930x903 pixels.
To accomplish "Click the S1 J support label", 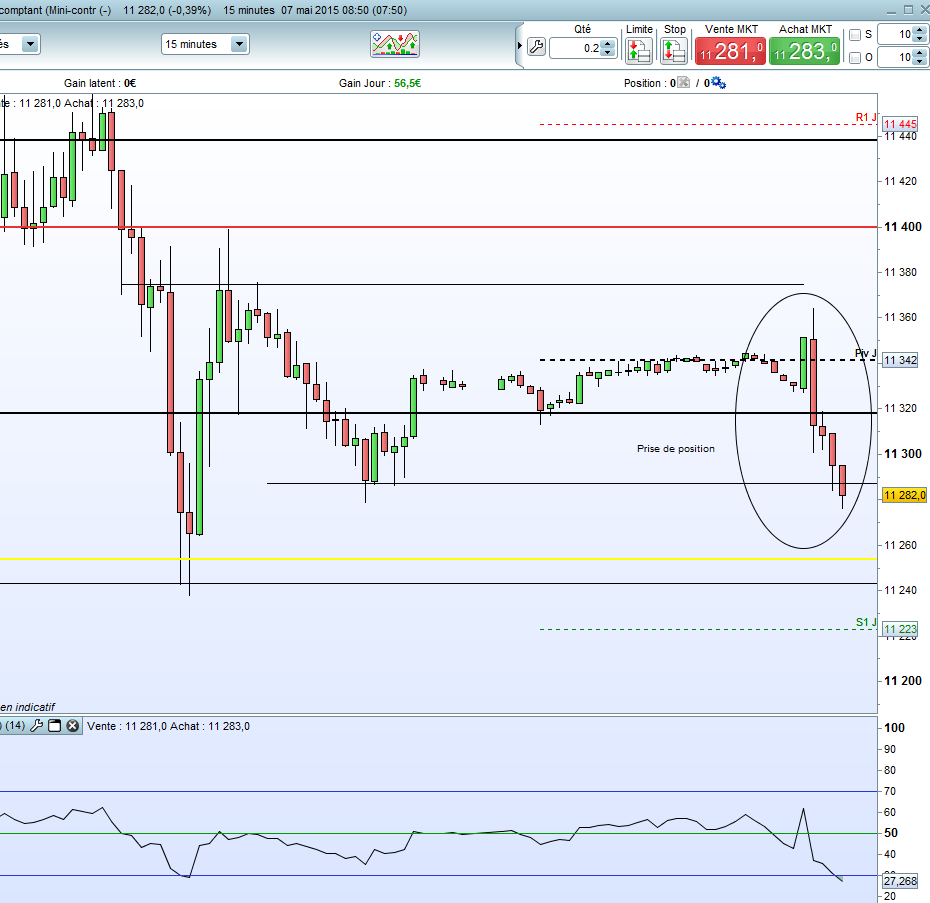I will (x=866, y=622).
